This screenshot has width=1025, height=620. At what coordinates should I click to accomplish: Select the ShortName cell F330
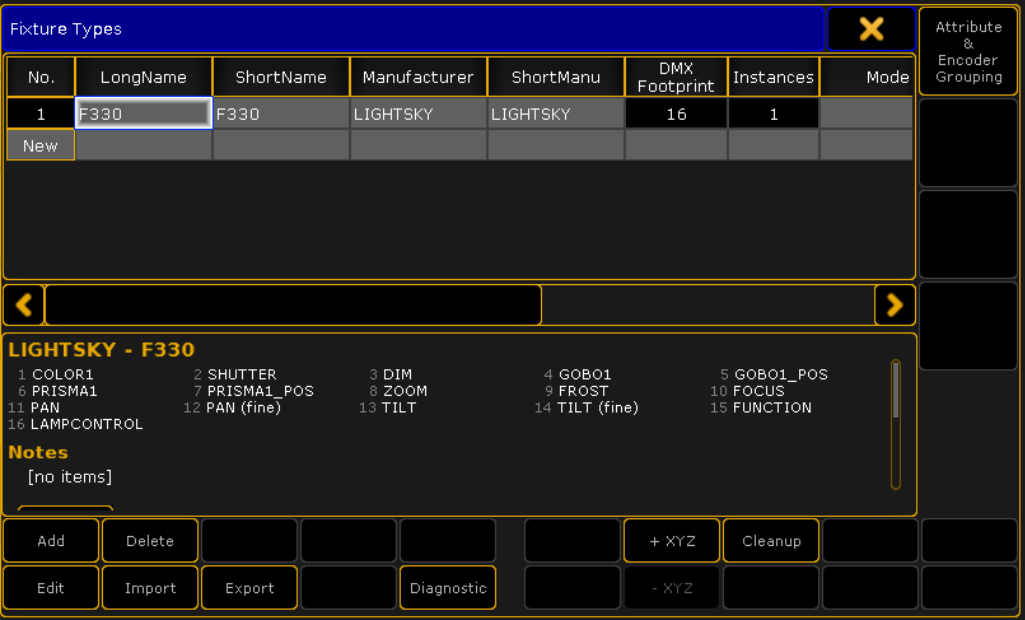click(281, 113)
